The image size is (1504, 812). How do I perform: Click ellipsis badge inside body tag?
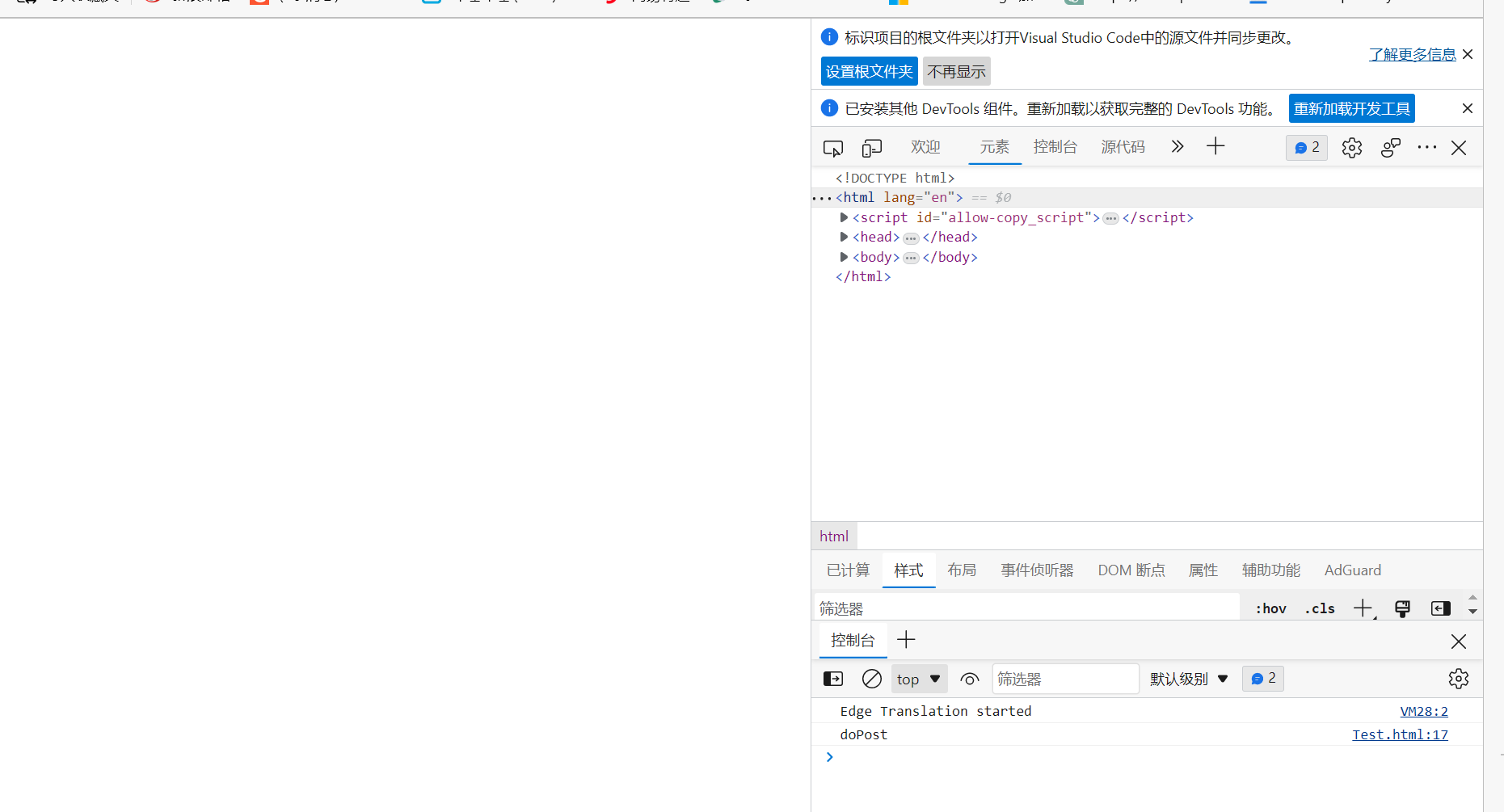(911, 258)
